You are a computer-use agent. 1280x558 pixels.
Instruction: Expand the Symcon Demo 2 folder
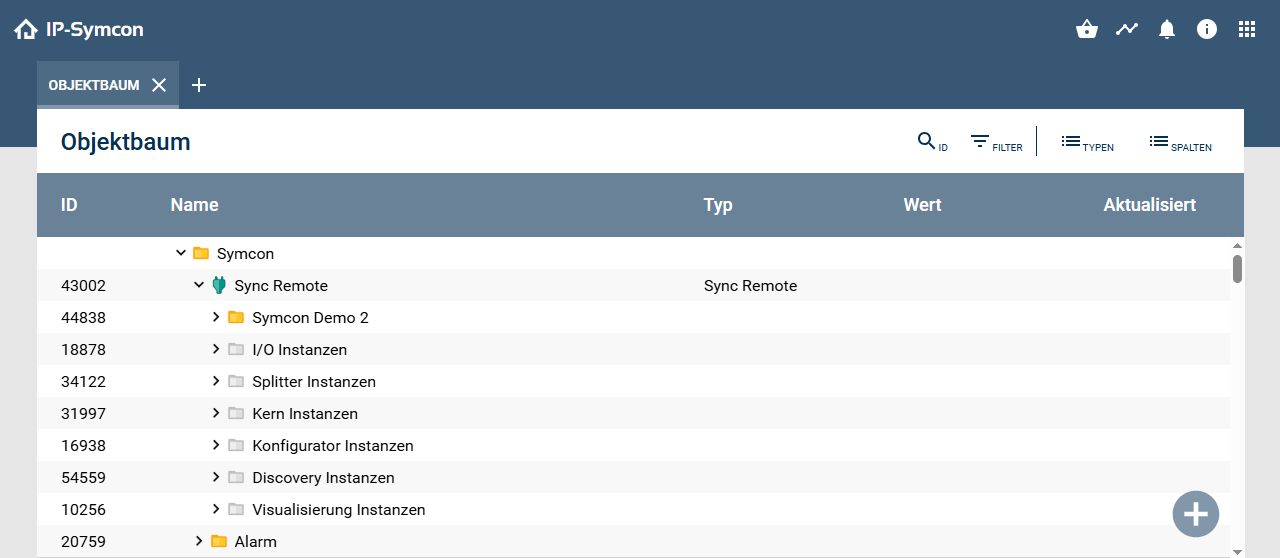[x=216, y=318]
